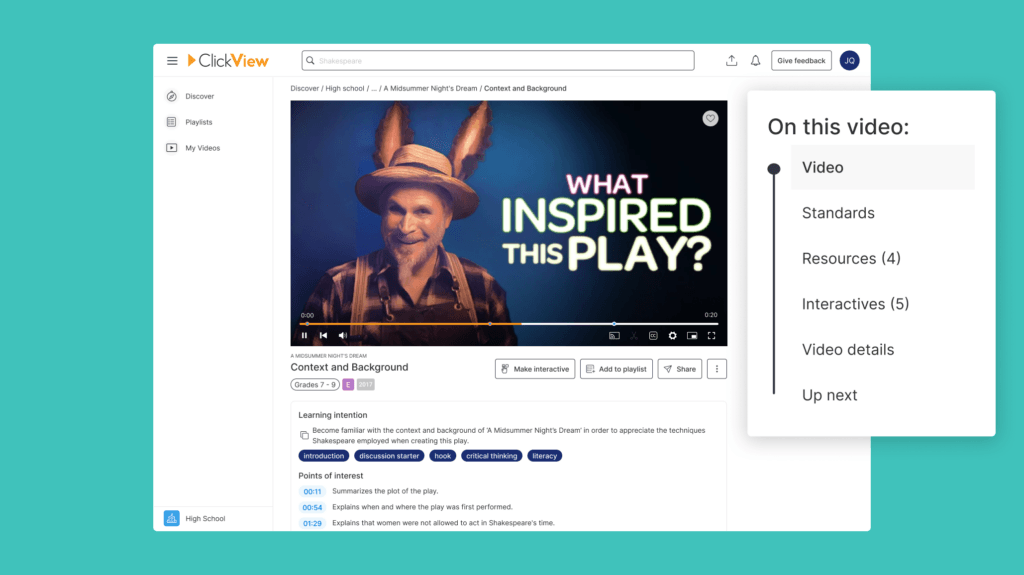Screen dimensions: 1024x575
Task: Open the hamburger menu next to ClickView logo
Action: pos(172,61)
